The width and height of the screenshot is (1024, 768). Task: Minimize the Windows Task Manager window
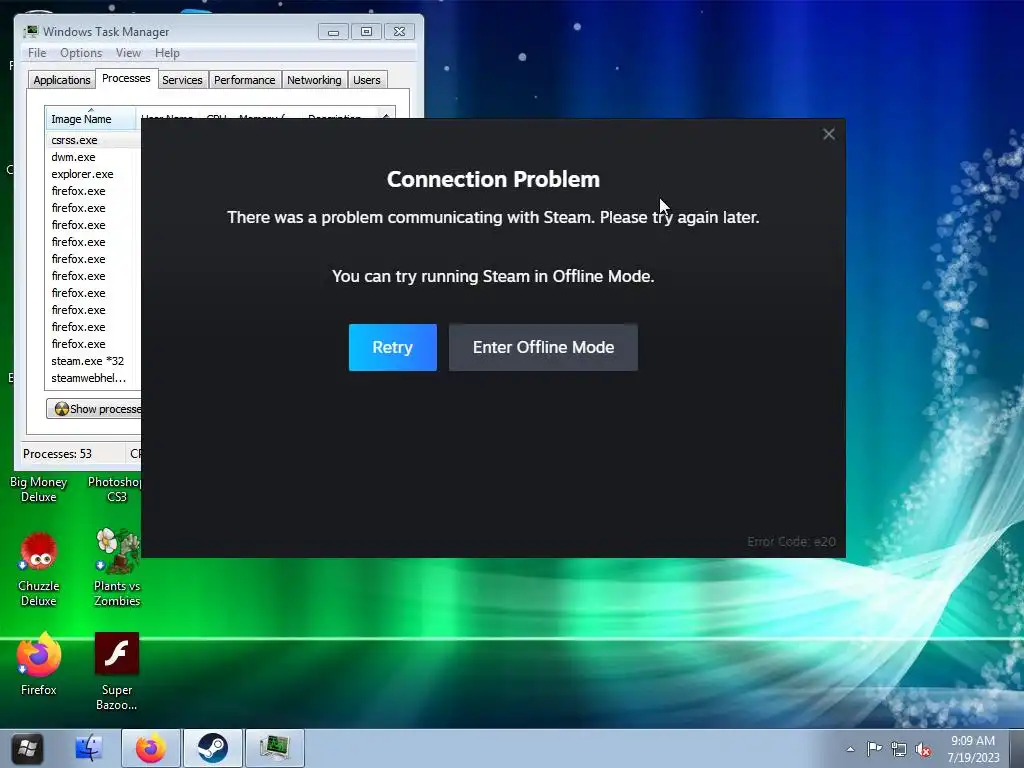(333, 31)
